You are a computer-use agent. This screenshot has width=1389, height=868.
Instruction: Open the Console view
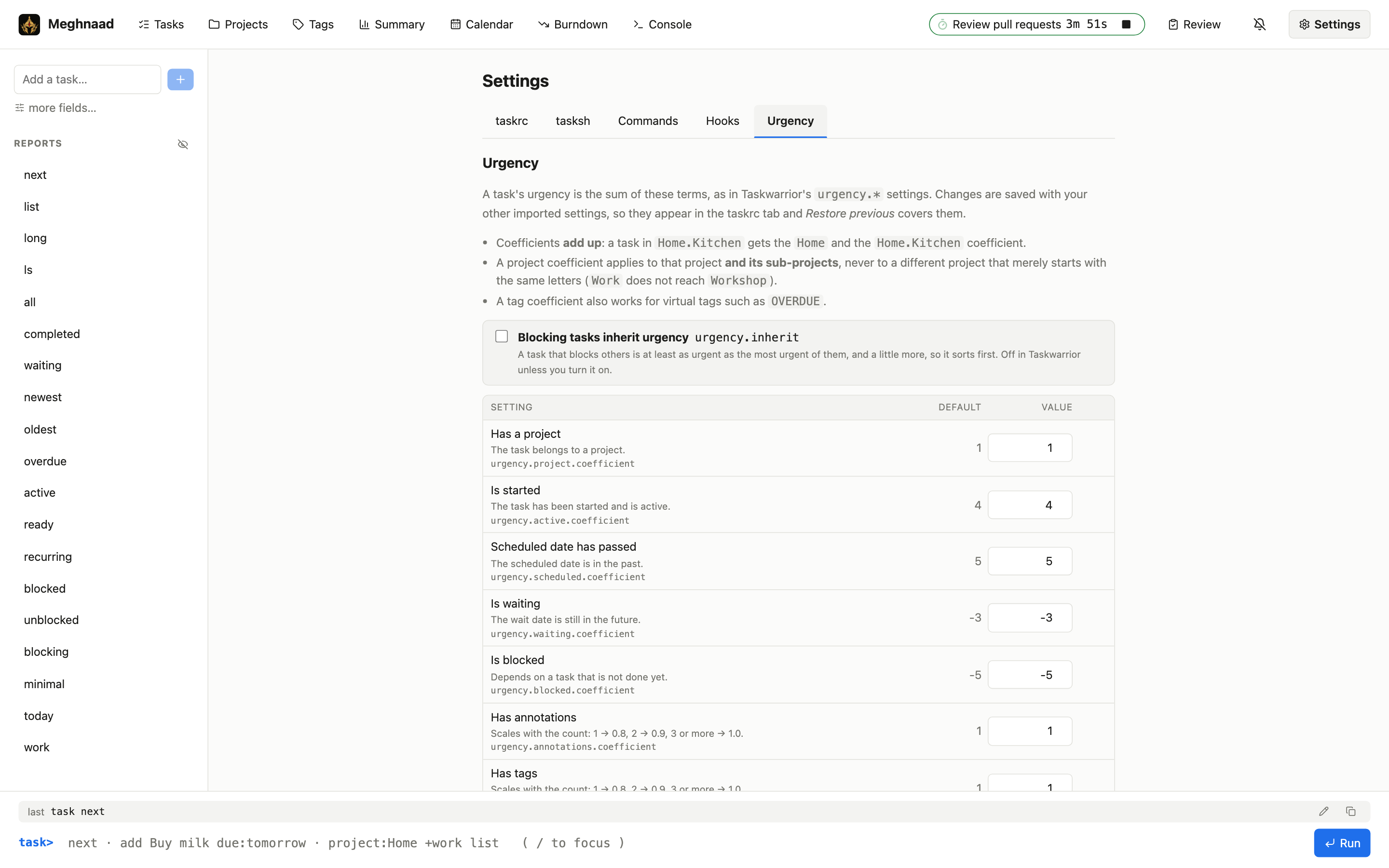[x=662, y=24]
